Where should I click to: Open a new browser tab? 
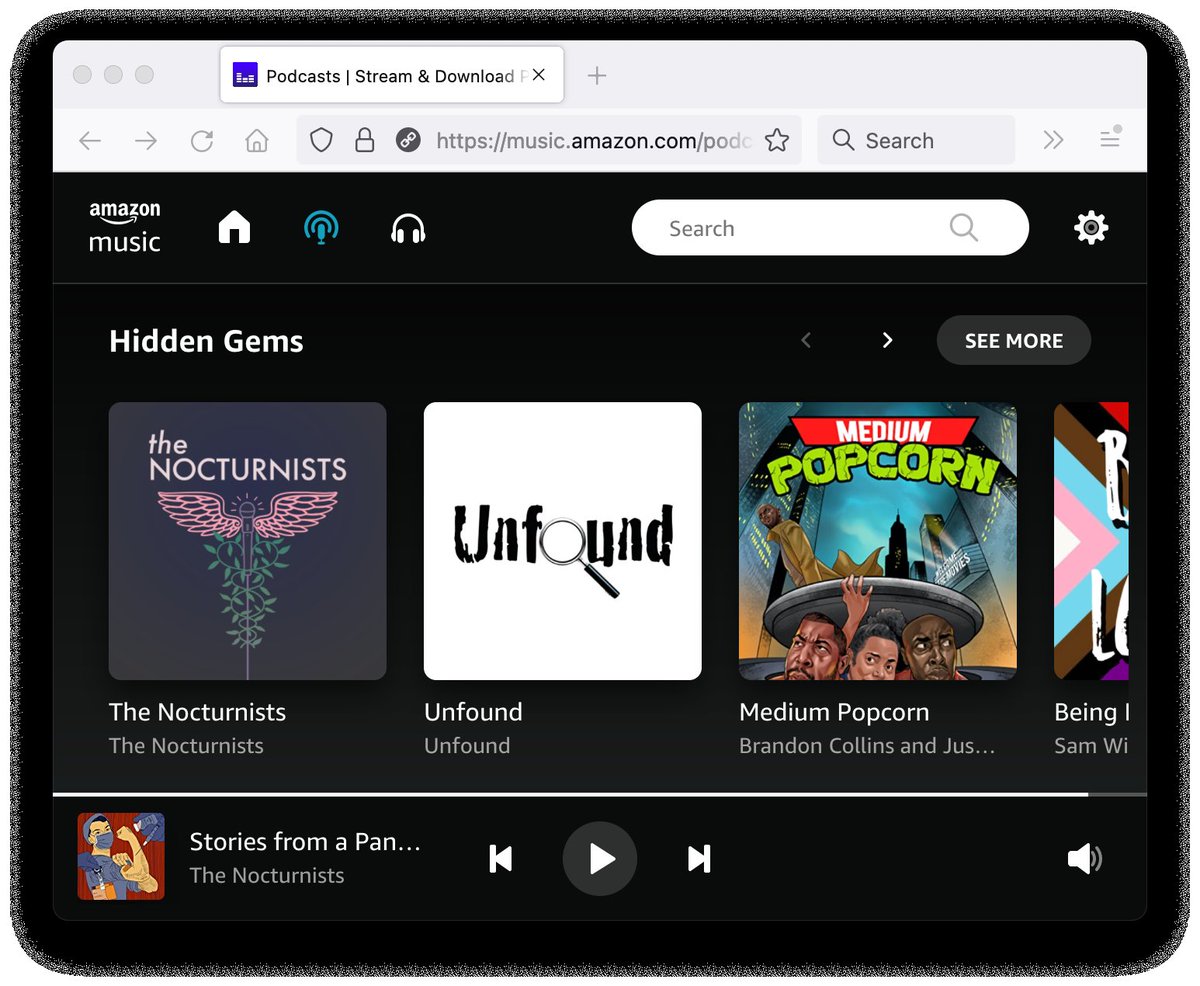597,75
